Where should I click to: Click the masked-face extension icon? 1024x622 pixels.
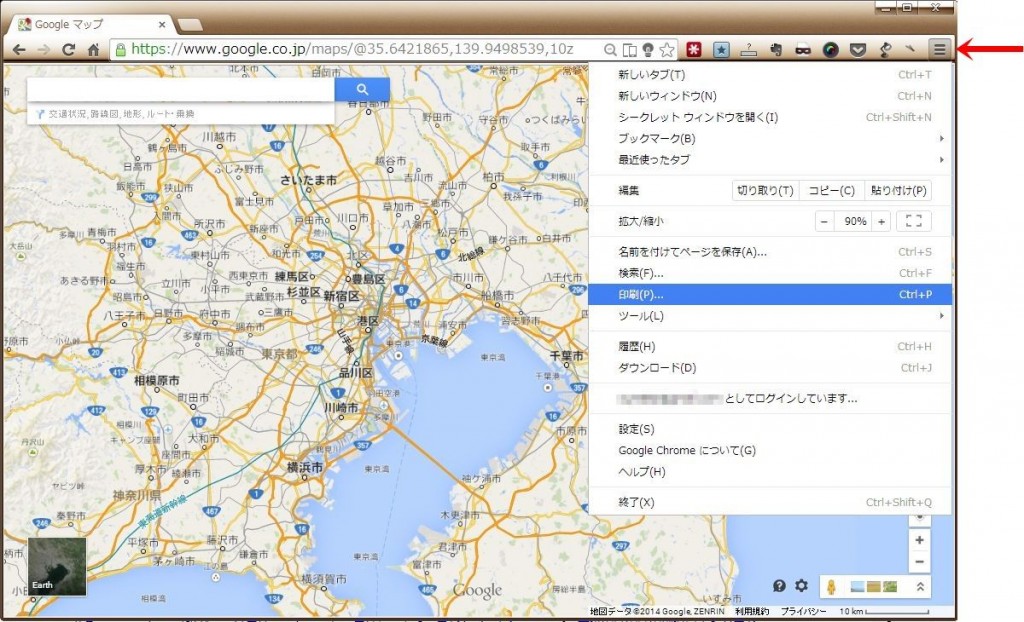click(803, 50)
